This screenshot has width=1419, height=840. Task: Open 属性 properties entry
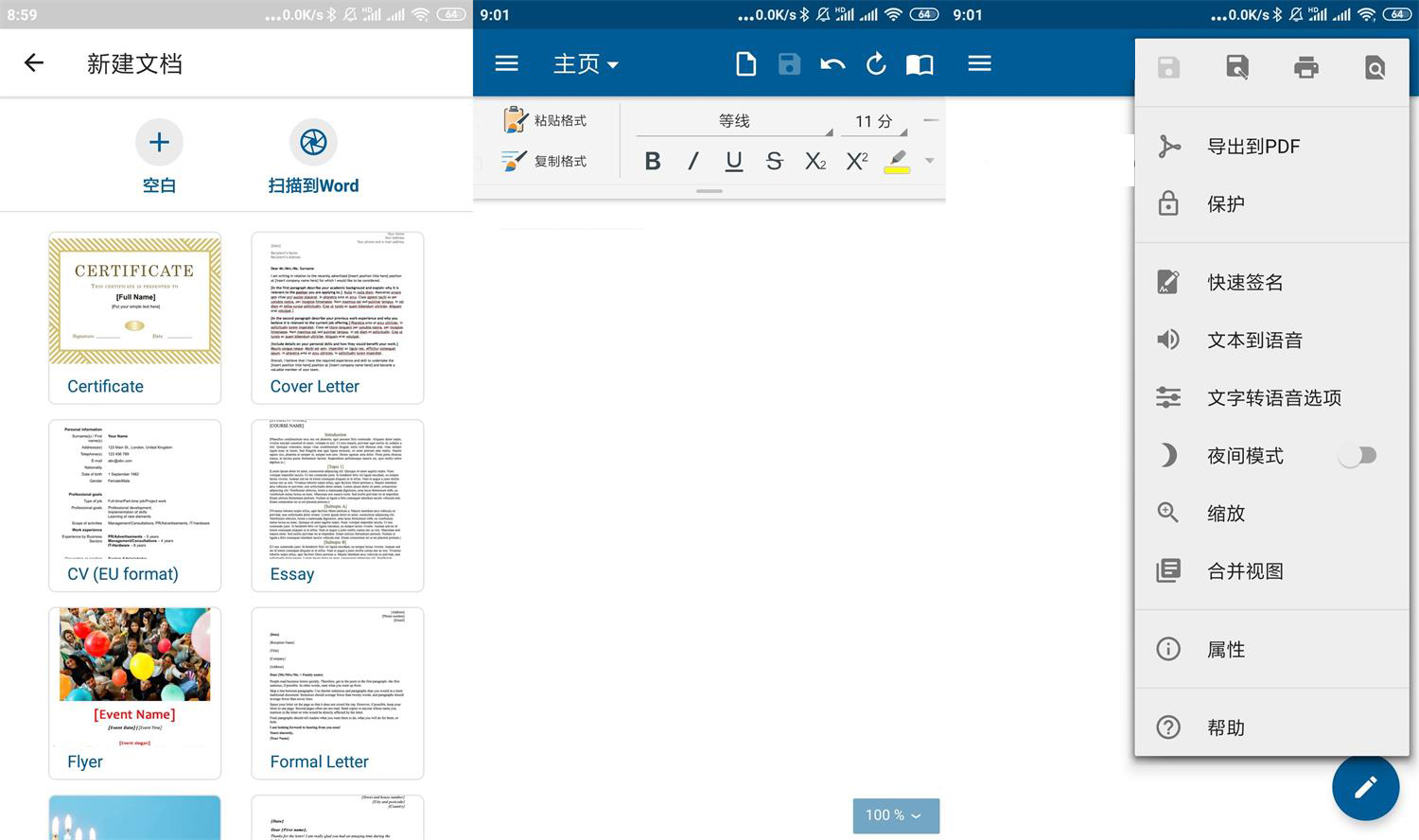point(1271,649)
